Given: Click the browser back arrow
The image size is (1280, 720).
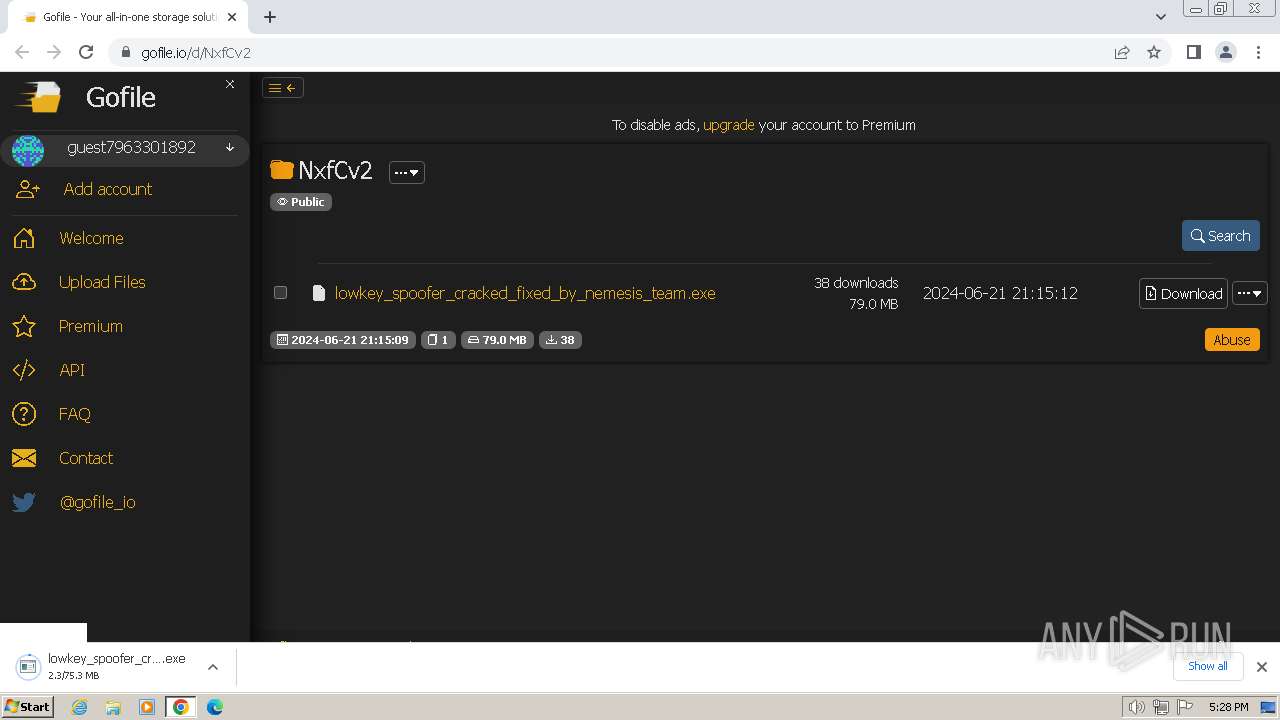Looking at the screenshot, I should coord(22,52).
